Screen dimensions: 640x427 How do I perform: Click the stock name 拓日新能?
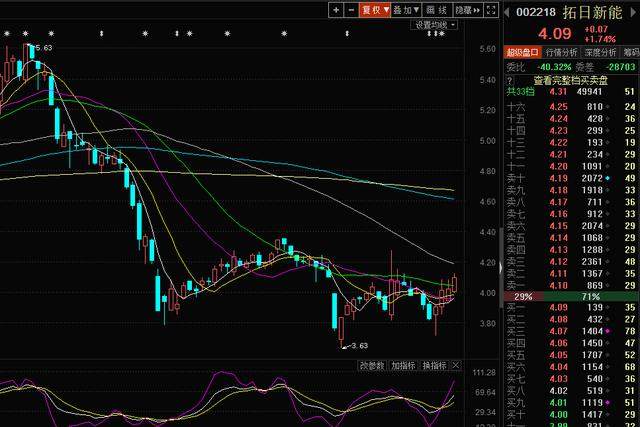(592, 12)
